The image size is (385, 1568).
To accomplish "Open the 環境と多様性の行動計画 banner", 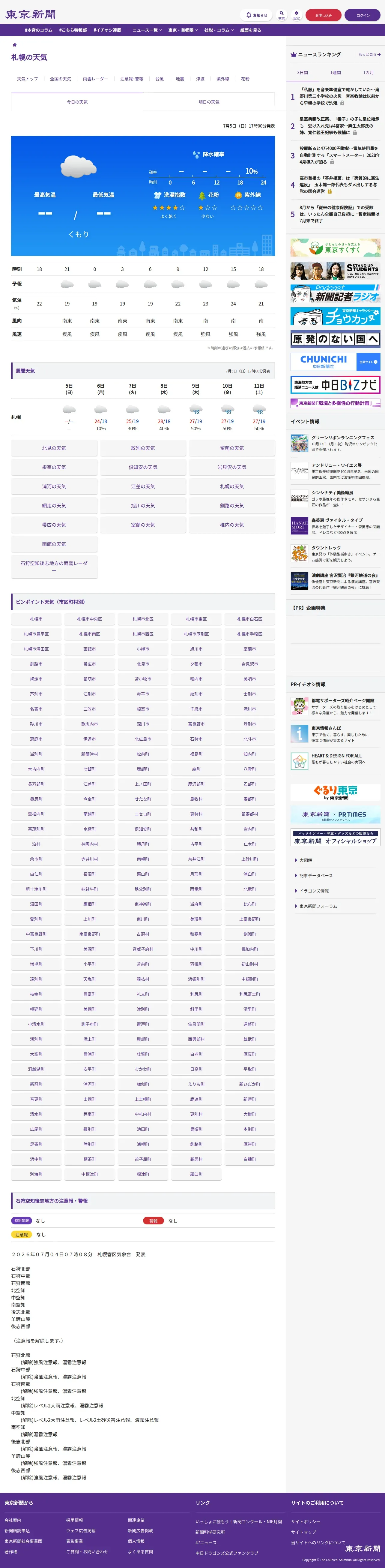I will click(335, 403).
